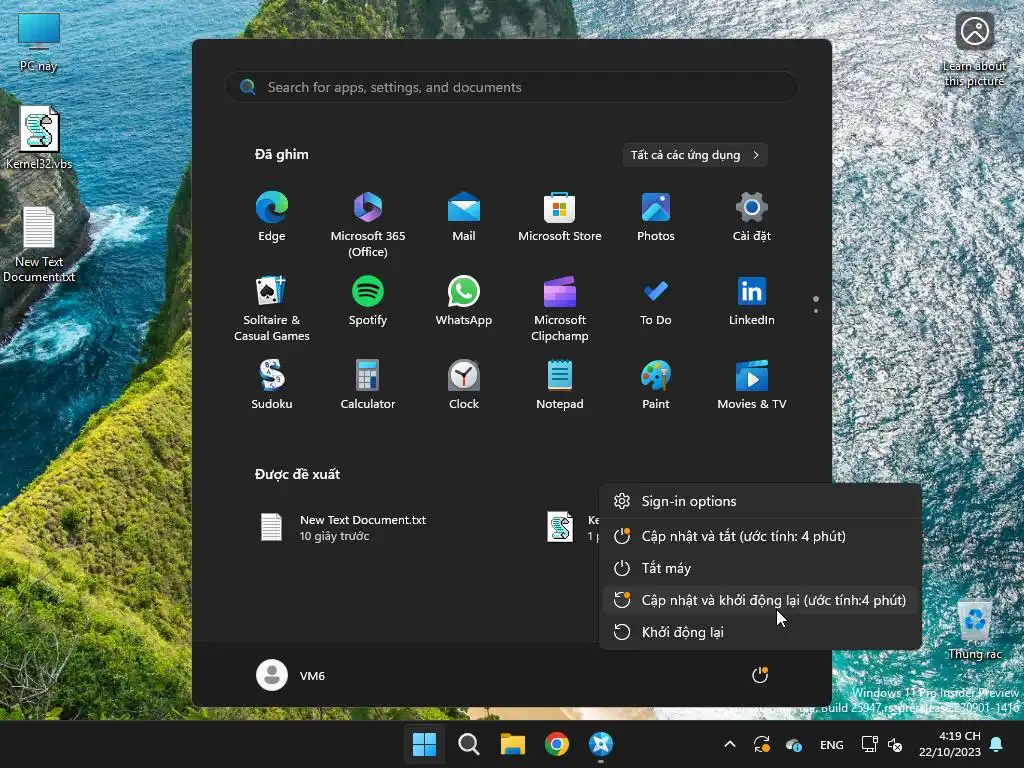Launch the Photos app
The image size is (1024, 768).
point(656,217)
